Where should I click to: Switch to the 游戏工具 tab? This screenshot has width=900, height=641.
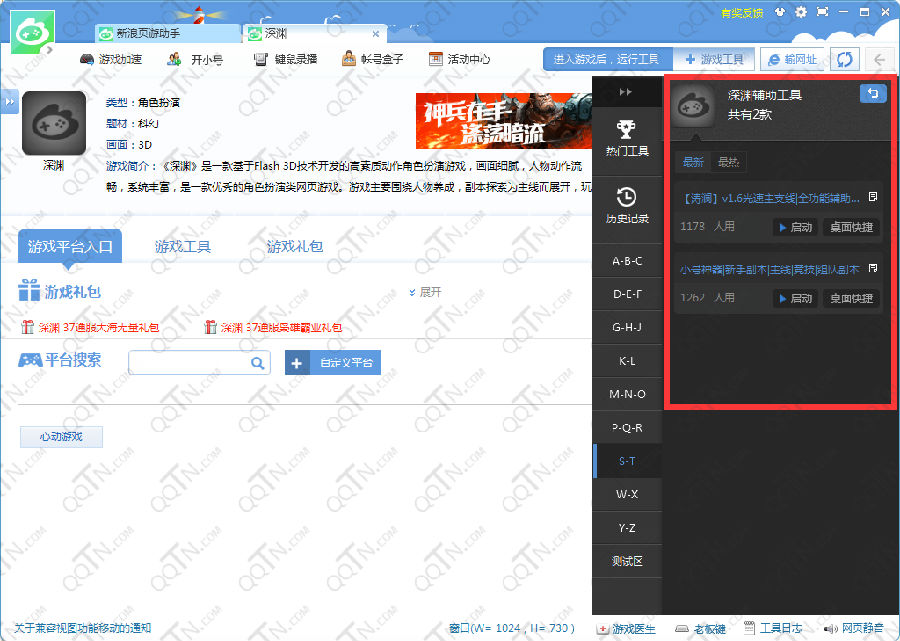tap(182, 246)
